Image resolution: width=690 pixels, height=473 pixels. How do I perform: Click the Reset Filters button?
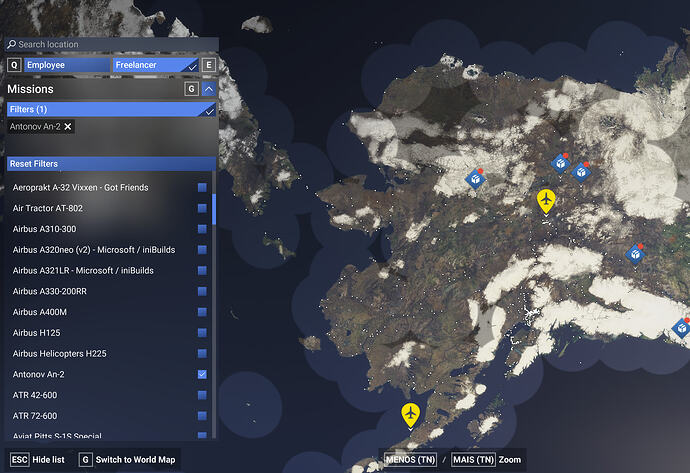[x=111, y=164]
